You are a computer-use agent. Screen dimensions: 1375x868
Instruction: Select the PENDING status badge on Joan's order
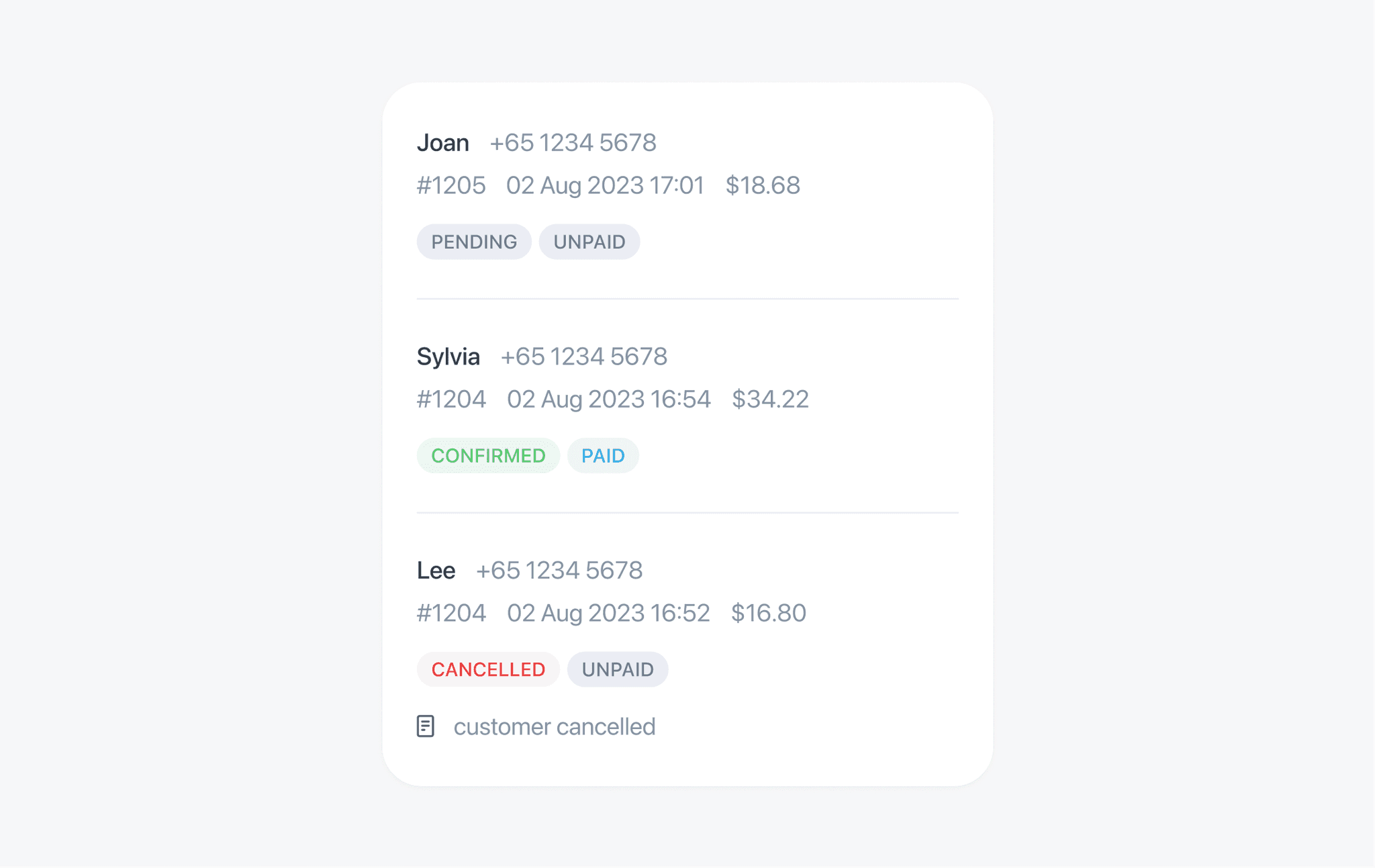coord(474,242)
